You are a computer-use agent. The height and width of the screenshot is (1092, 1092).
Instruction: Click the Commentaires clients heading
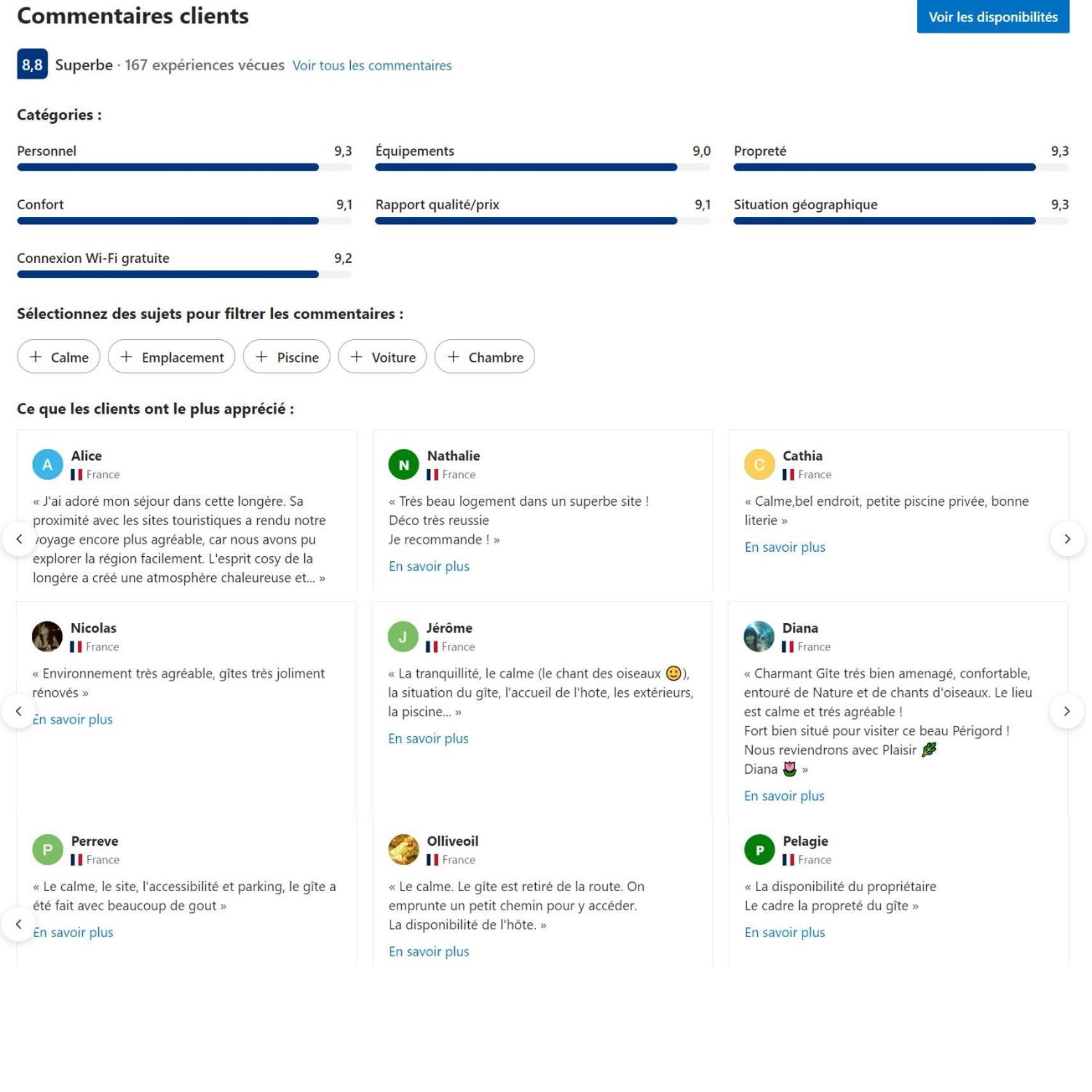[x=133, y=16]
